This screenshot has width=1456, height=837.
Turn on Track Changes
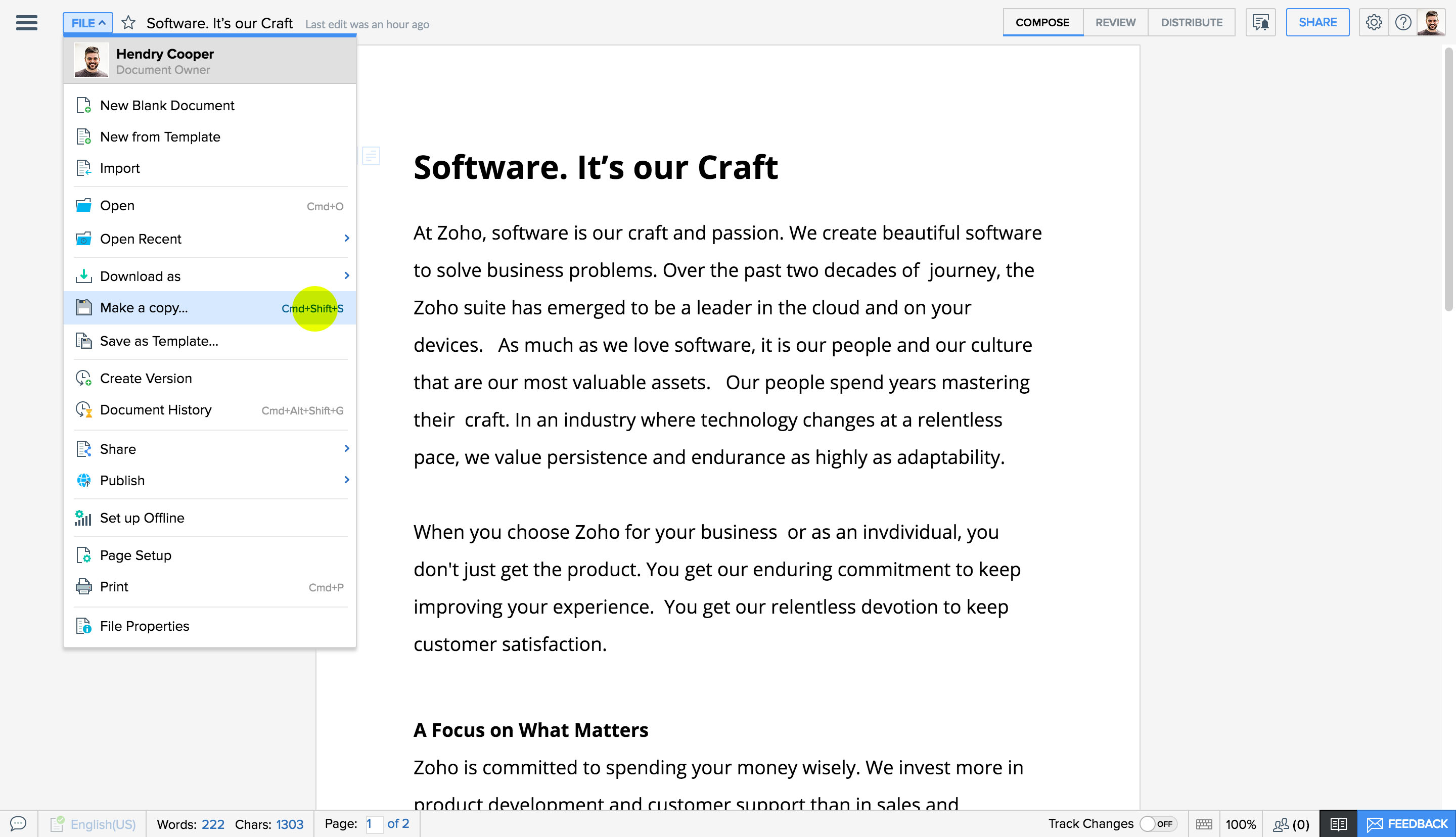pyautogui.click(x=1157, y=823)
